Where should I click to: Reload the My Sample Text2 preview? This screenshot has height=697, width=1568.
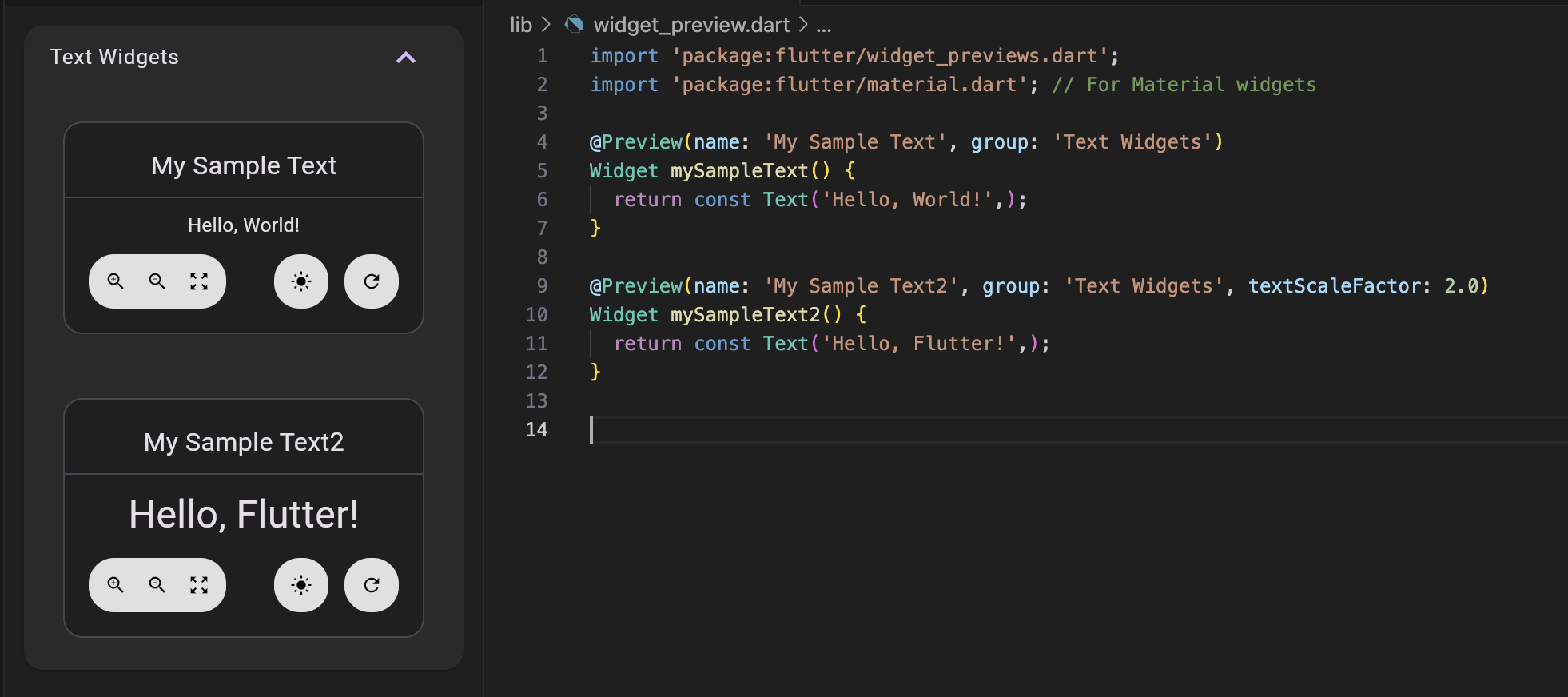coord(372,585)
